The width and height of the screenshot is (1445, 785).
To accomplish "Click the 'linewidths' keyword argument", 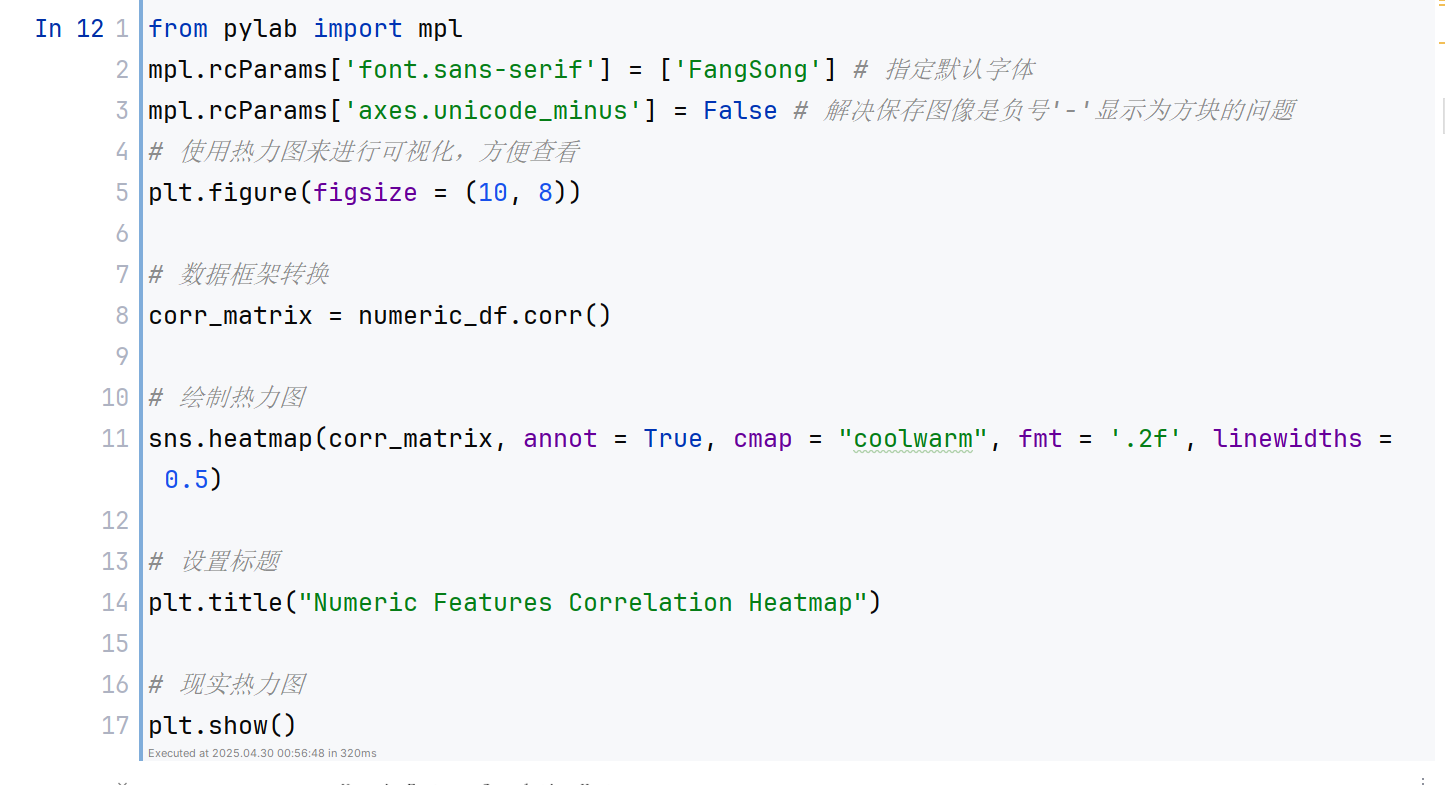I will [1287, 438].
